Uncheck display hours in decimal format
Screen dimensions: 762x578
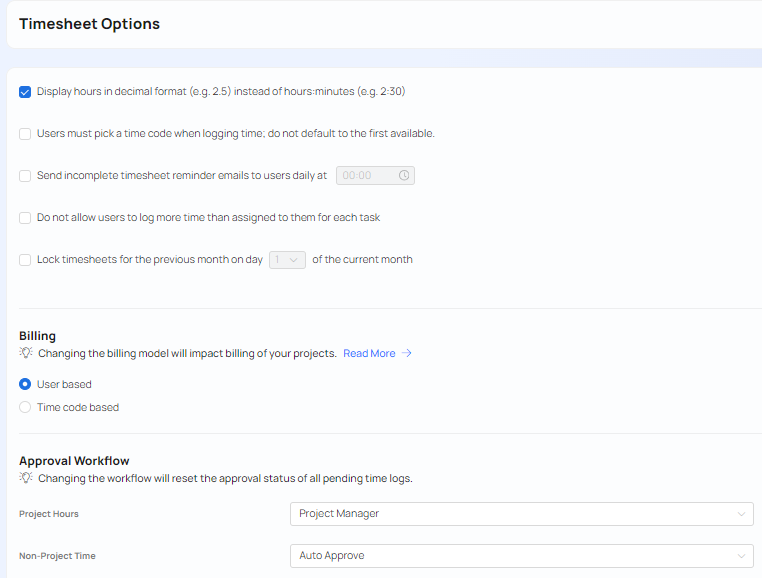(25, 92)
